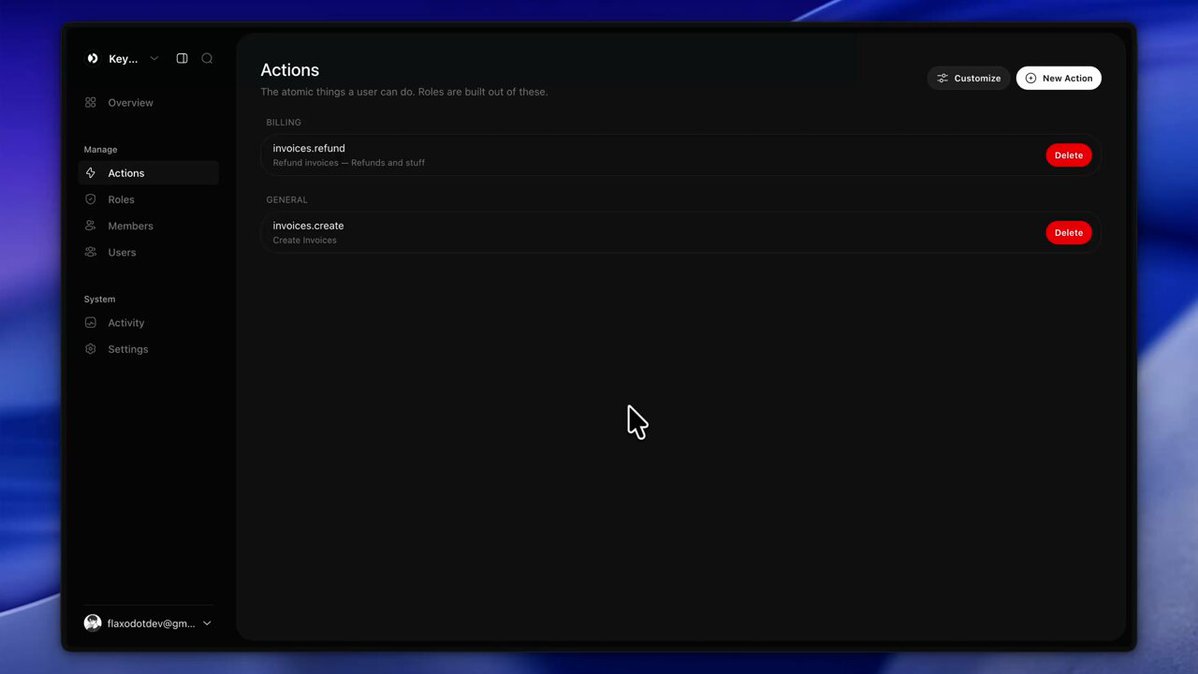
Task: Click the Users group icon
Action: pos(91,252)
